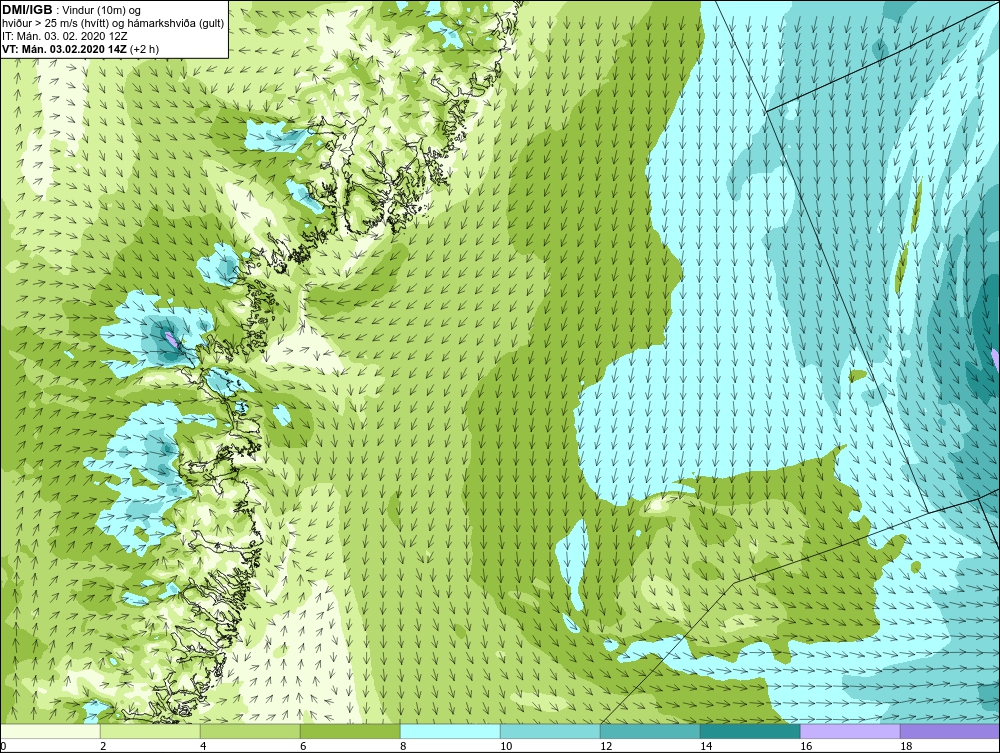
Task: Click the 0–2 m/s palest legend swatch
Action: click(50, 731)
